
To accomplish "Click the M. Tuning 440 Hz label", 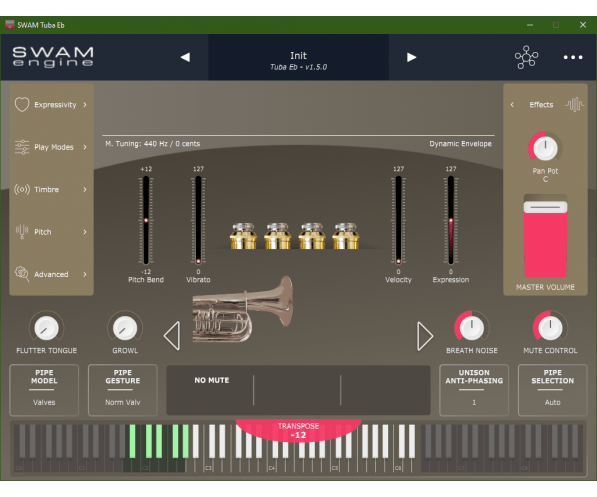I will (x=152, y=144).
